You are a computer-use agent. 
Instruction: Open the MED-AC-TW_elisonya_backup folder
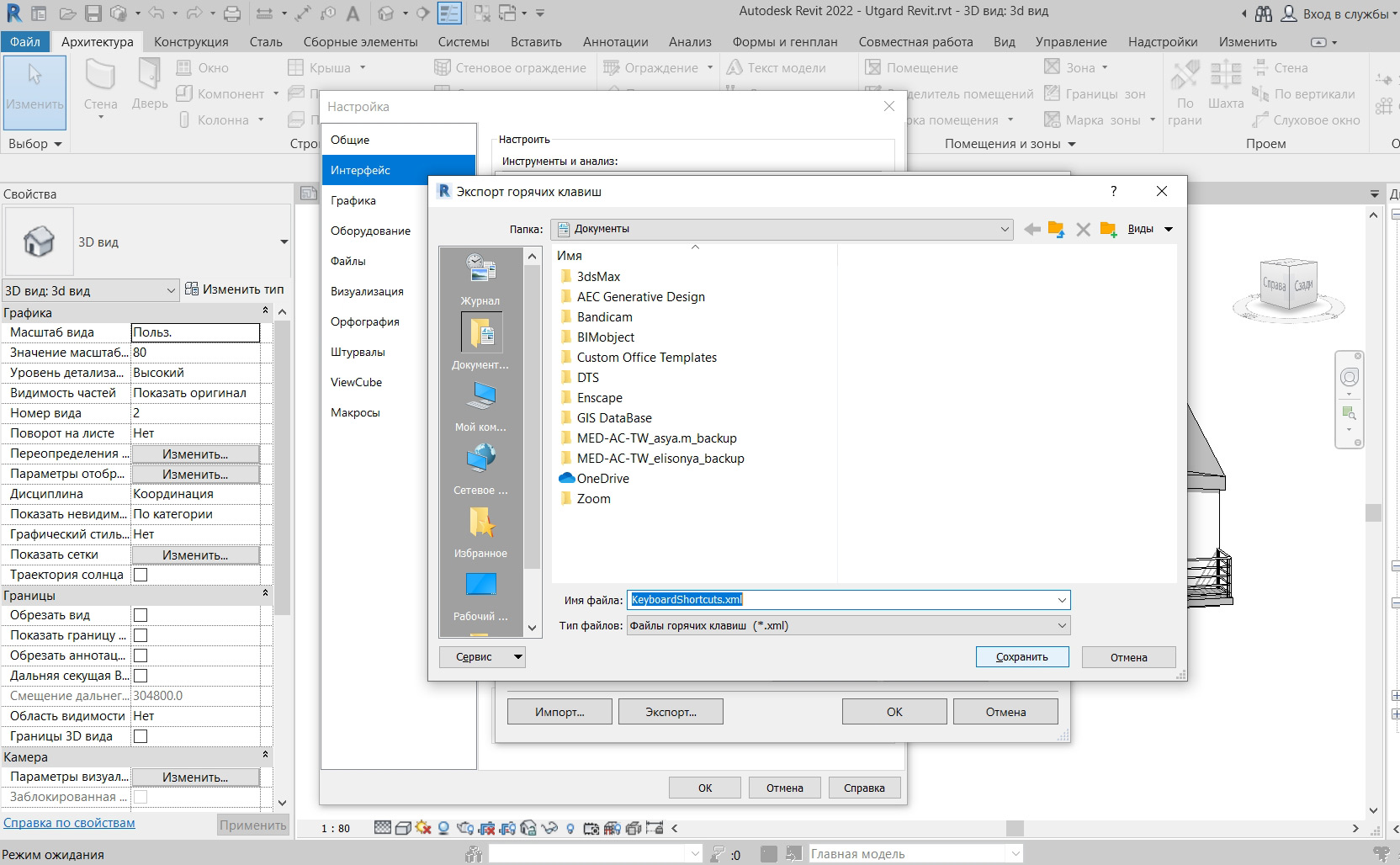(660, 459)
